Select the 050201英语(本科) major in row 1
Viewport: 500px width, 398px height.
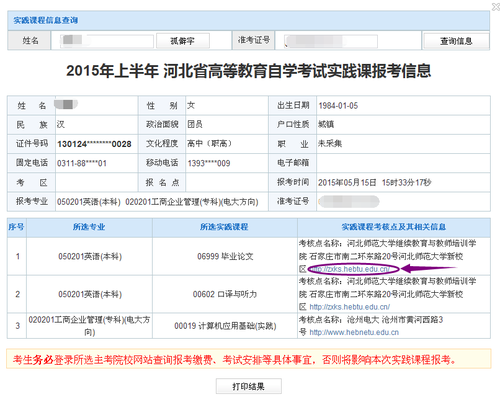point(90,256)
